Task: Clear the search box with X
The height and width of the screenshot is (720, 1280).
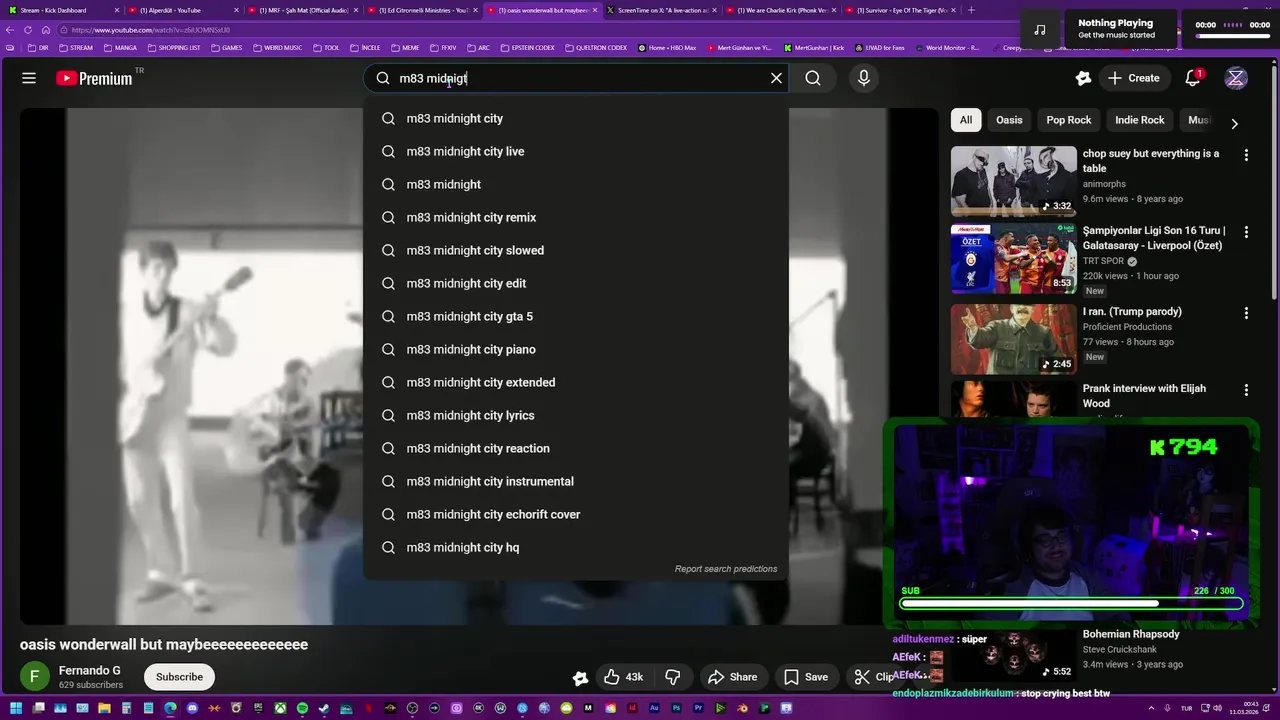Action: click(776, 78)
